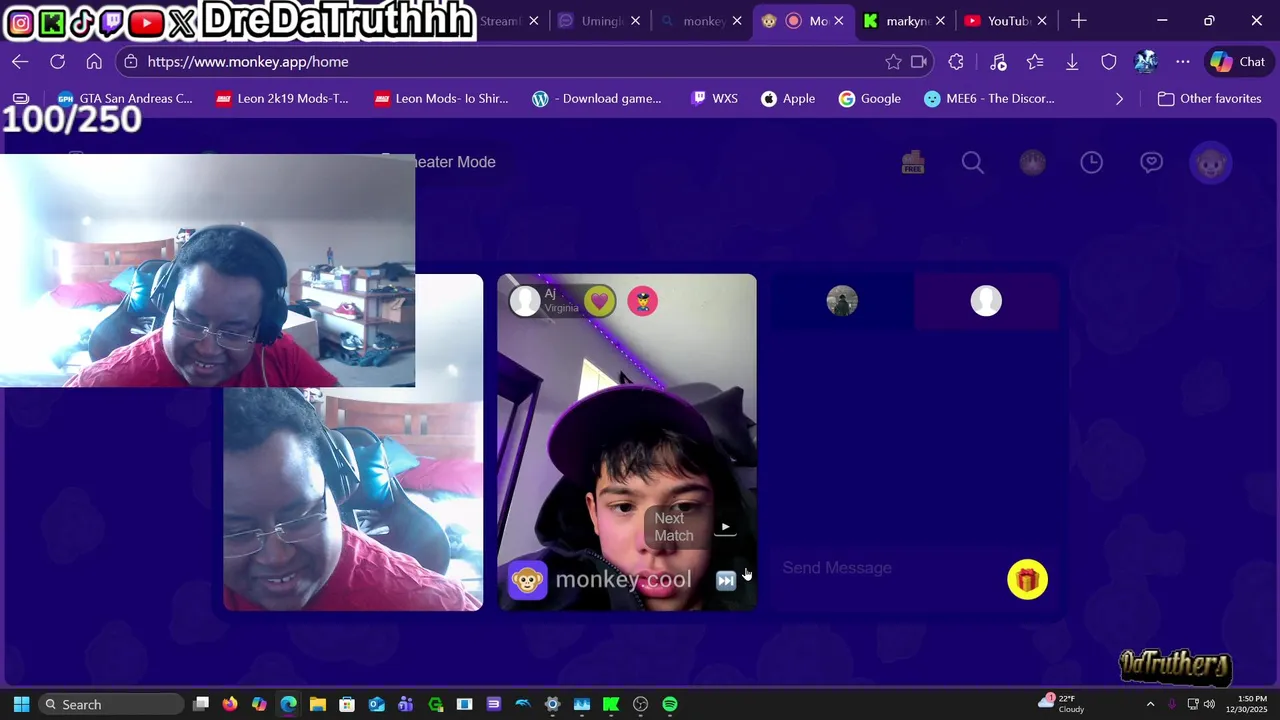The height and width of the screenshot is (720, 1280).
Task: Click AJ's profile avatar on the video card
Action: 525,300
